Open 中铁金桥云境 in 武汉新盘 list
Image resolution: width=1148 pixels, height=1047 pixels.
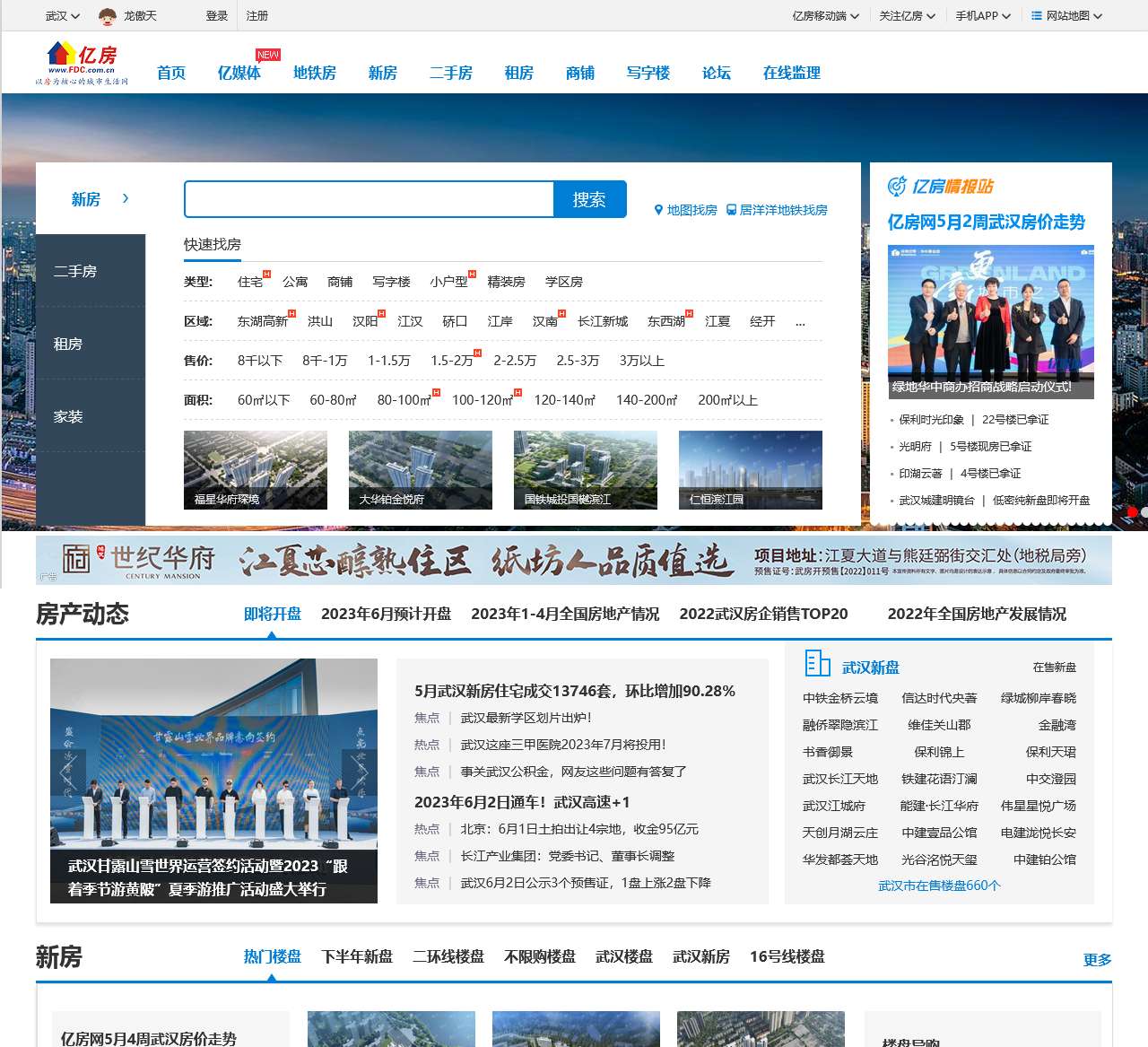point(840,698)
